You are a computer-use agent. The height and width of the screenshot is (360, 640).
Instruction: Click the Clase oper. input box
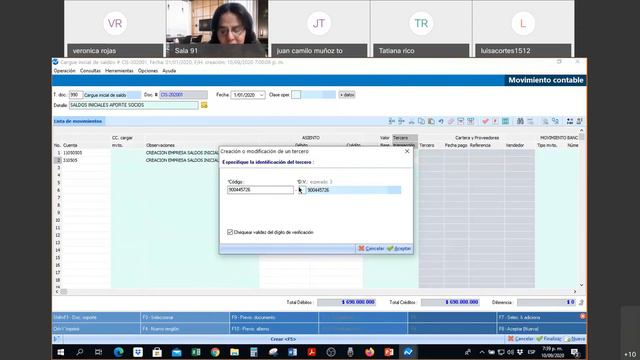[296, 95]
